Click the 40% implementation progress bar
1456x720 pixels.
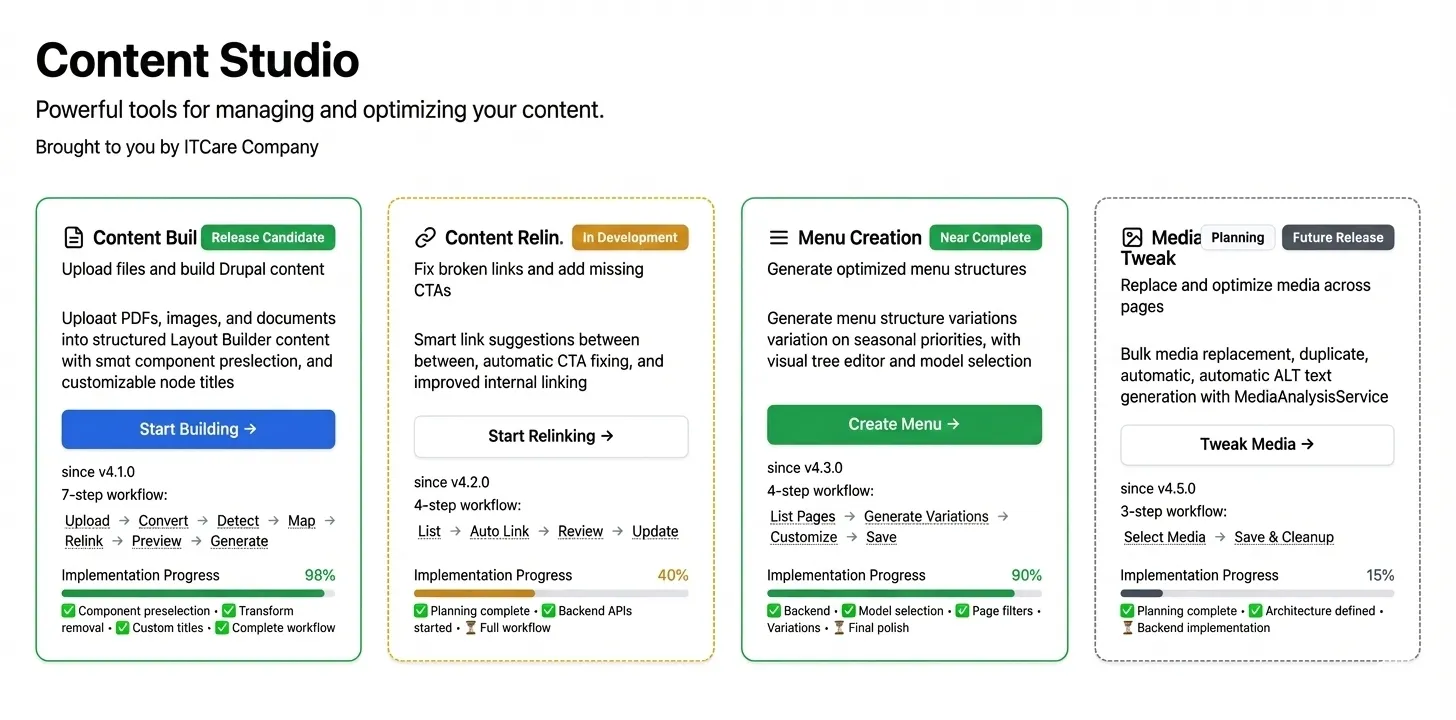(x=551, y=592)
